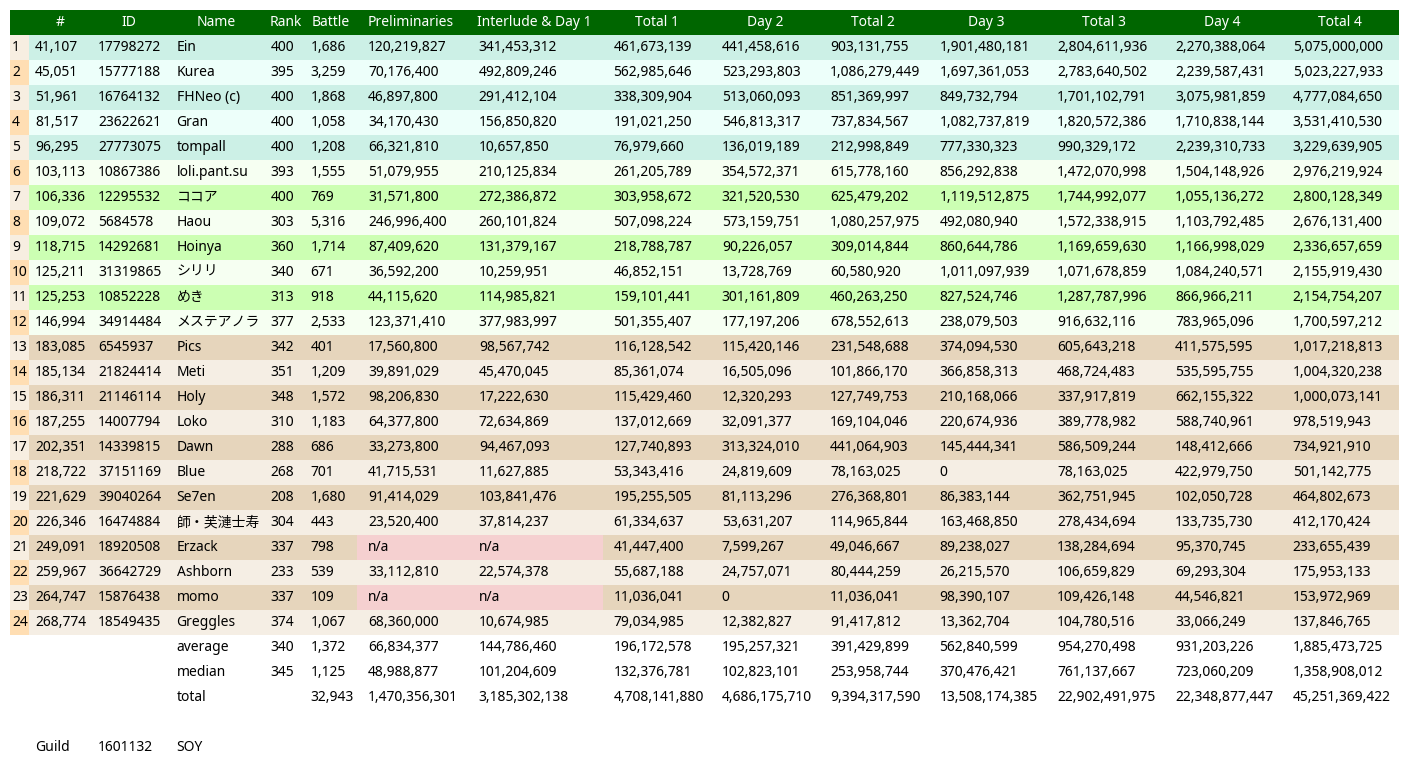Image resolution: width=1408 pixels, height=770 pixels.
Task: Select the name 'めき'
Action: tap(190, 296)
